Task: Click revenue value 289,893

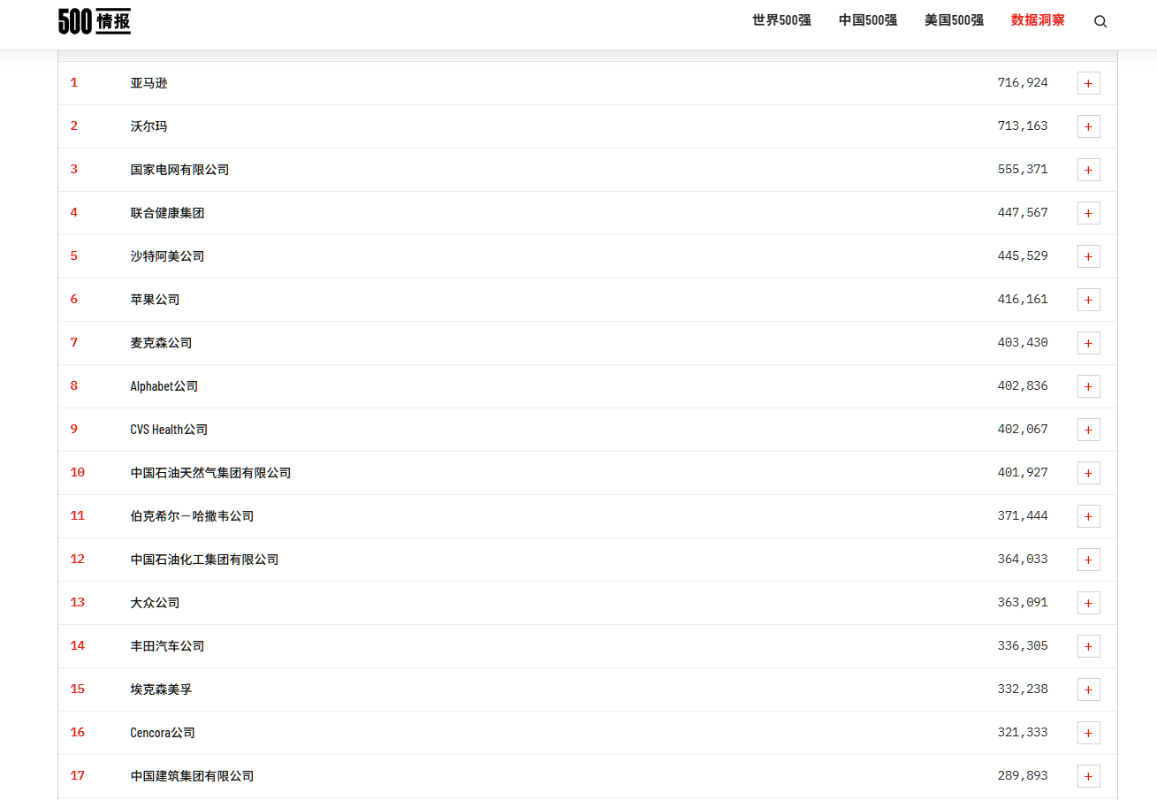Action: point(1023,776)
